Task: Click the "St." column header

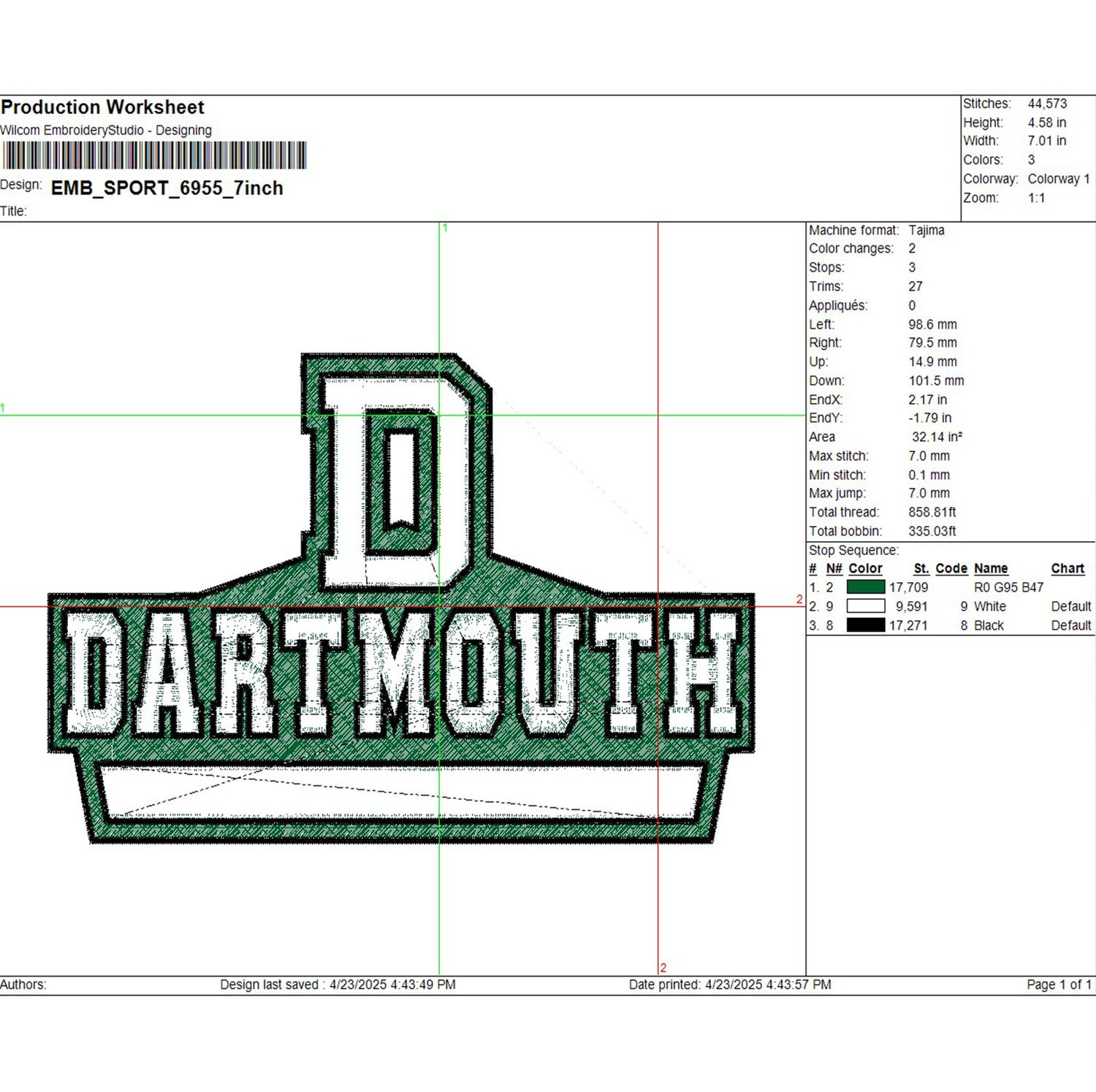Action: pyautogui.click(x=921, y=568)
